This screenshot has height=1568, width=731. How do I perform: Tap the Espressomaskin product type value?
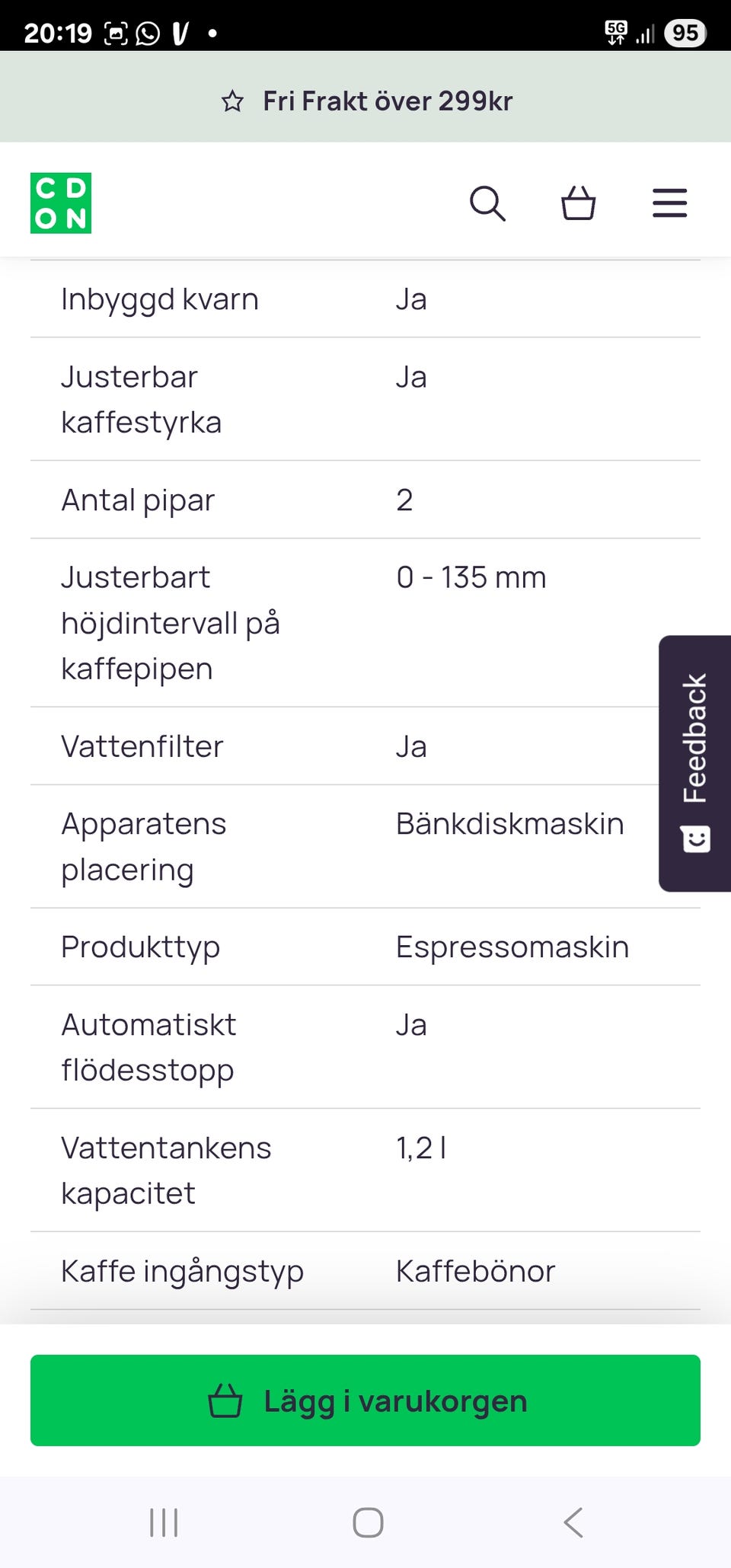click(512, 947)
